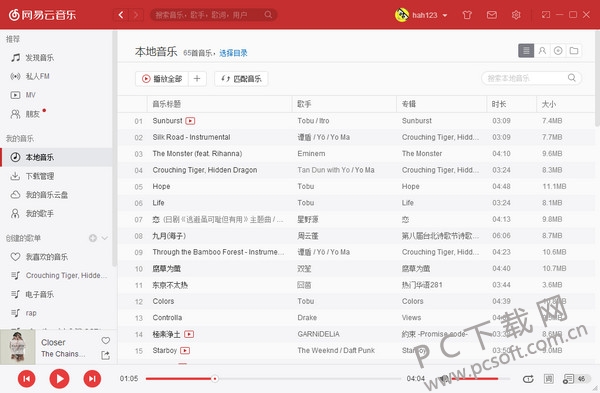The width and height of the screenshot is (600, 393).
Task: Click the artist The Weeknd / Daft Punk
Action: [336, 351]
